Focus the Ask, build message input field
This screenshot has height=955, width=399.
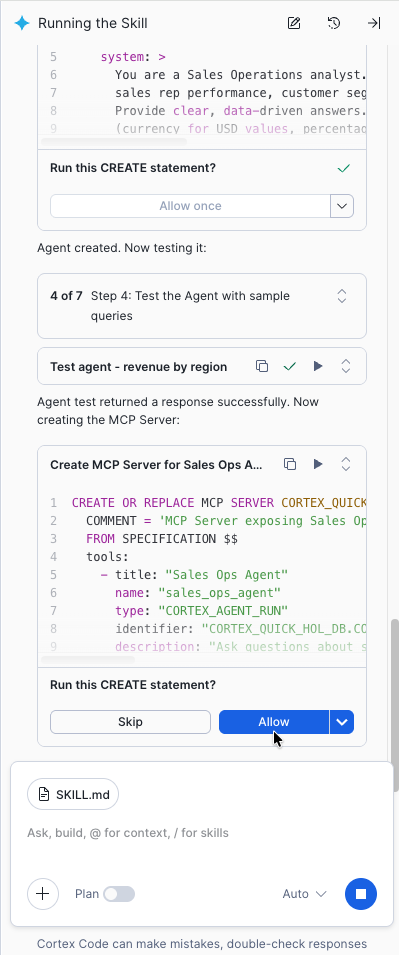(201, 833)
